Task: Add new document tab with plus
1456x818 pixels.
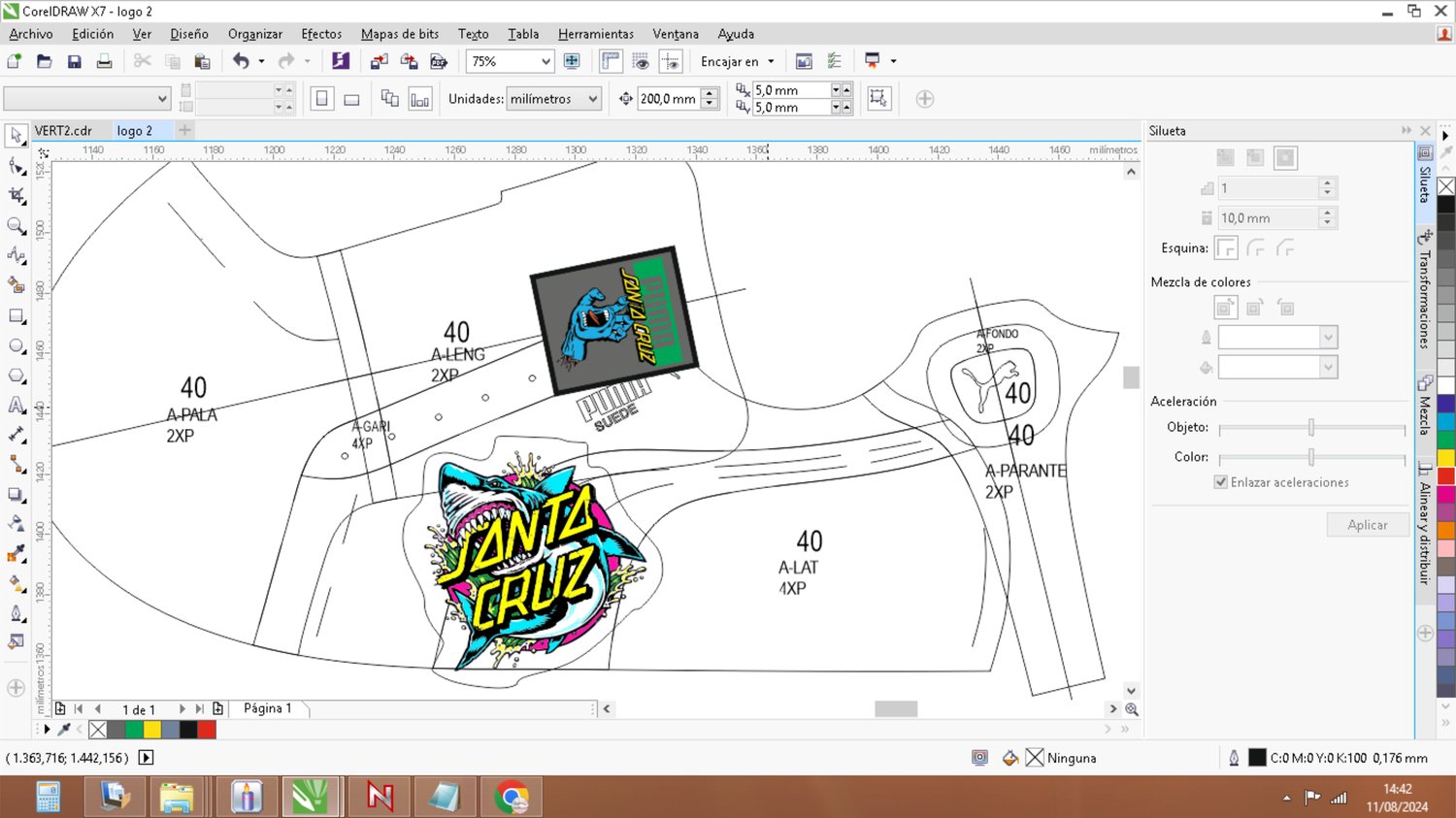Action: [x=184, y=130]
